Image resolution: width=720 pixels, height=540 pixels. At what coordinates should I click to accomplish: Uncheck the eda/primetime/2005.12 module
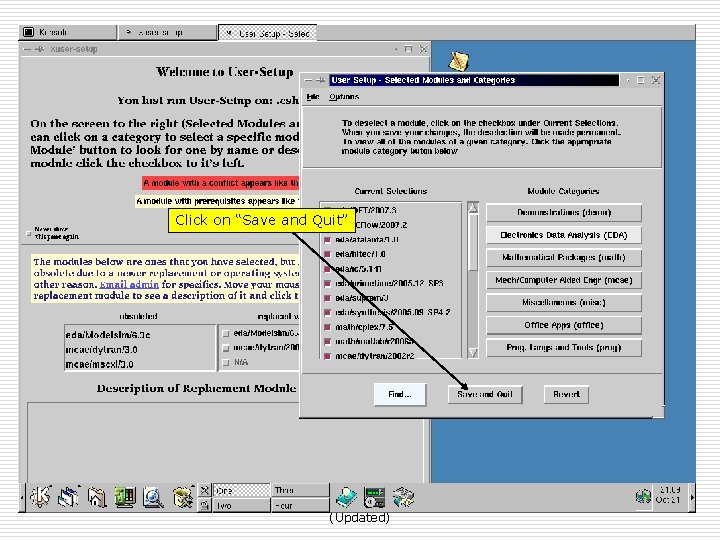327,283
